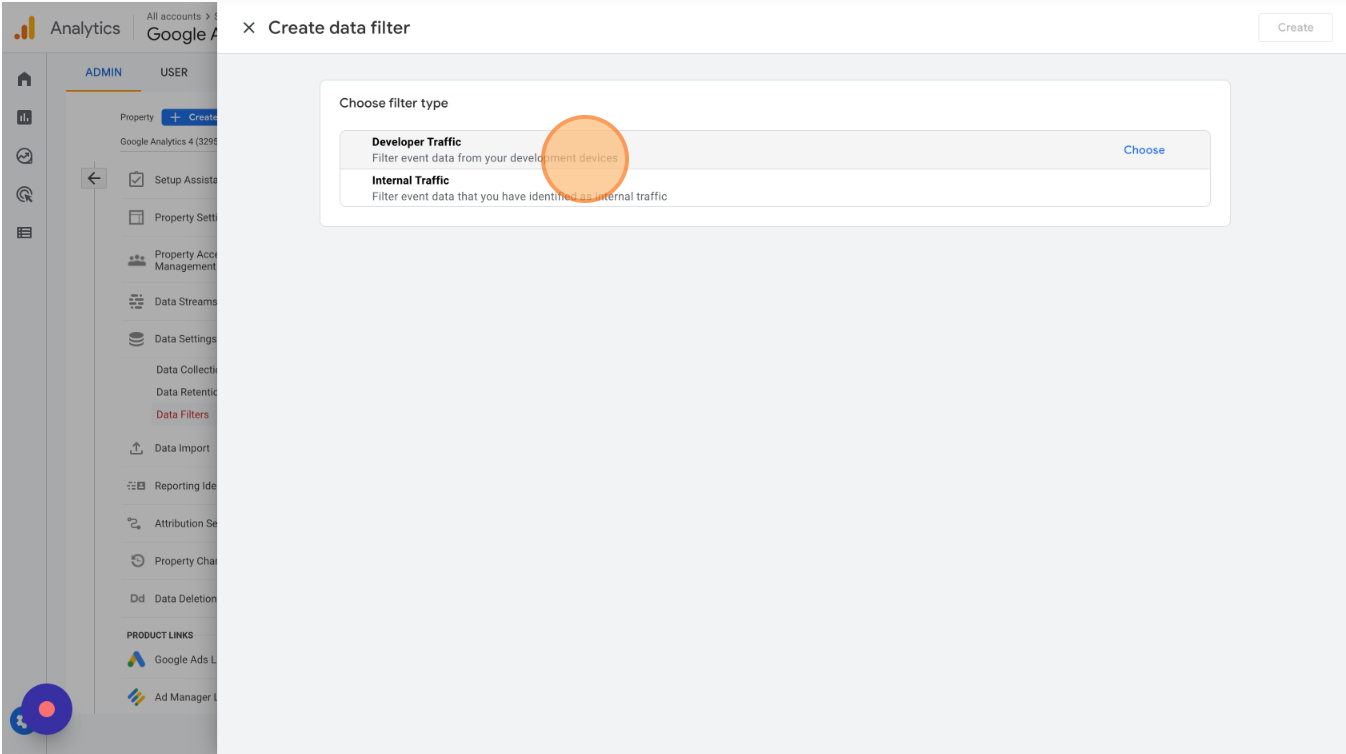This screenshot has width=1346, height=754.
Task: Close the Create data filter panel
Action: pyautogui.click(x=249, y=28)
